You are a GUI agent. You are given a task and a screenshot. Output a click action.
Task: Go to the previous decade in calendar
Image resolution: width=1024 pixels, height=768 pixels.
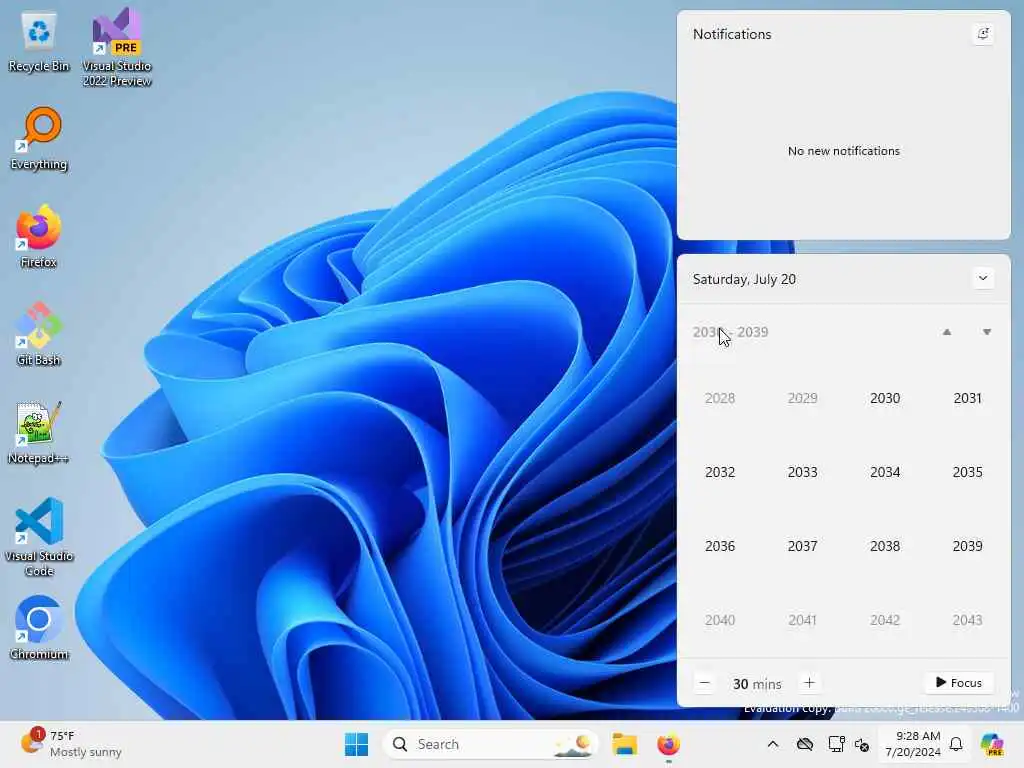coord(946,332)
